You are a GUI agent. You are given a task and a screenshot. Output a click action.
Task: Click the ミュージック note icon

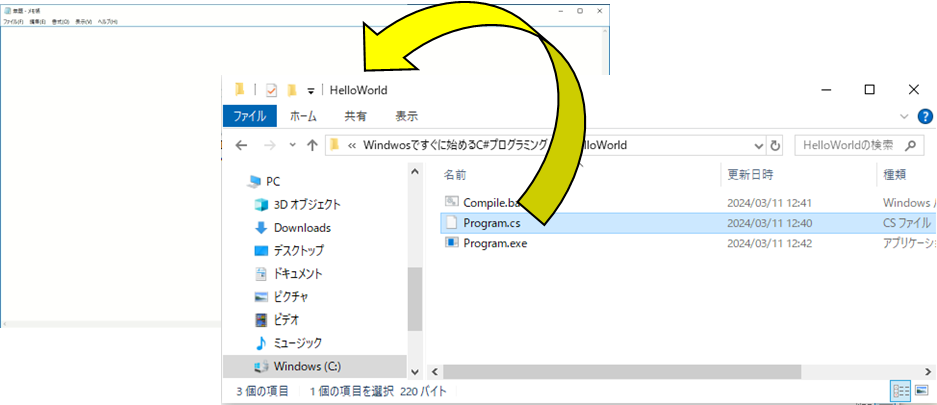tap(261, 343)
